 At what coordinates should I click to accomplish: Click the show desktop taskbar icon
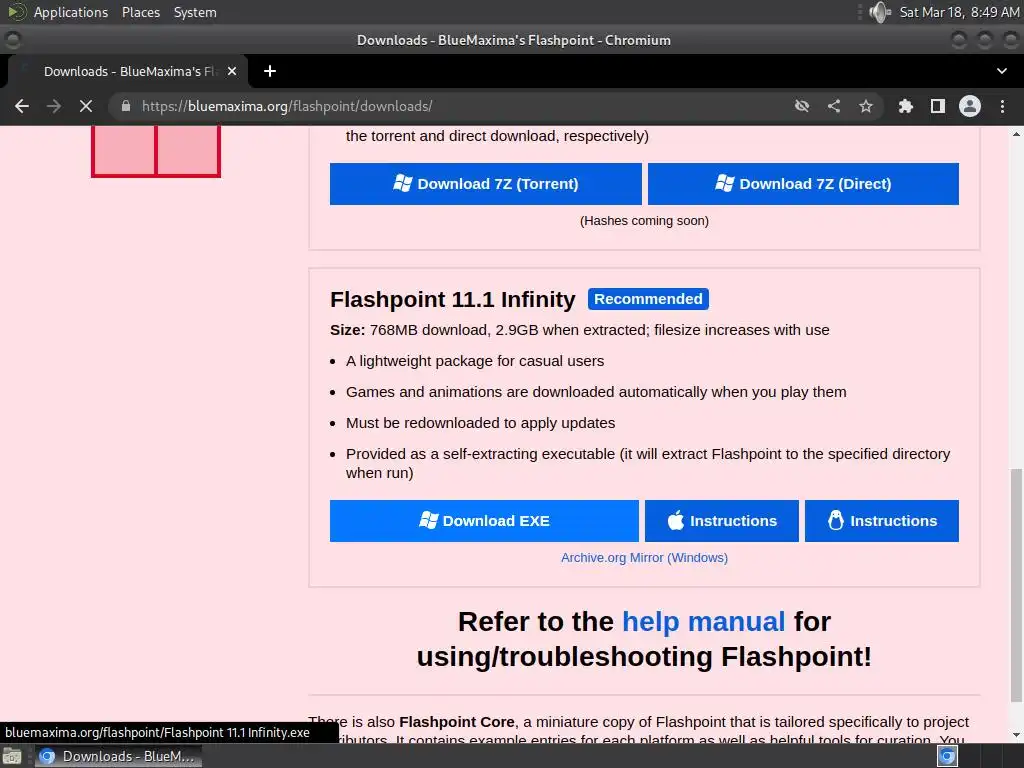[12, 756]
